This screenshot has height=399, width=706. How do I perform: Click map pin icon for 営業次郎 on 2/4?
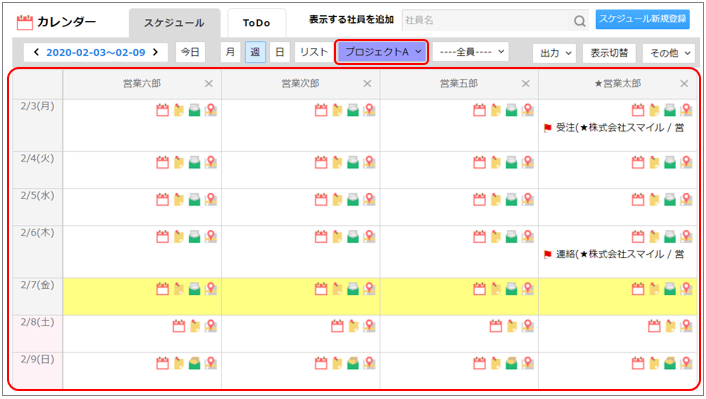(369, 162)
